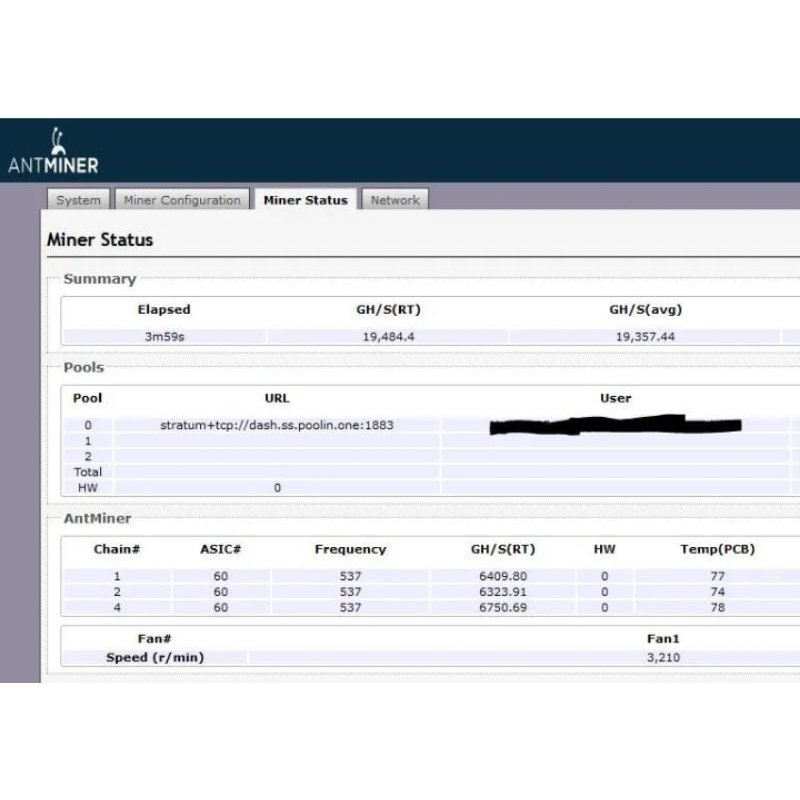The width and height of the screenshot is (800, 800).
Task: Click the Miner Status page heading
Action: pos(100,240)
